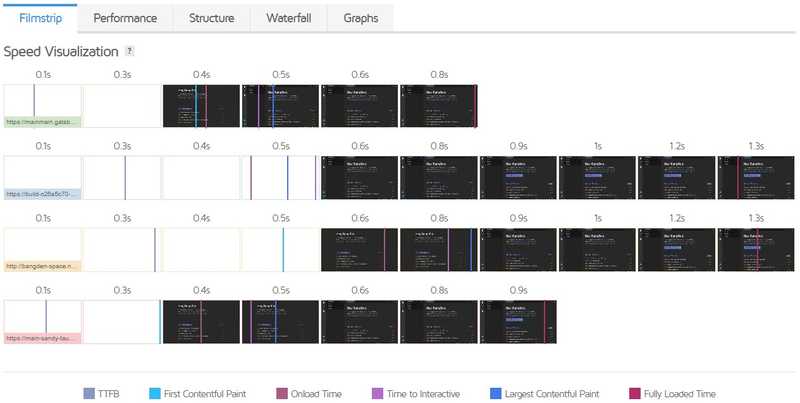Click the Filmstrip tab

[42, 18]
